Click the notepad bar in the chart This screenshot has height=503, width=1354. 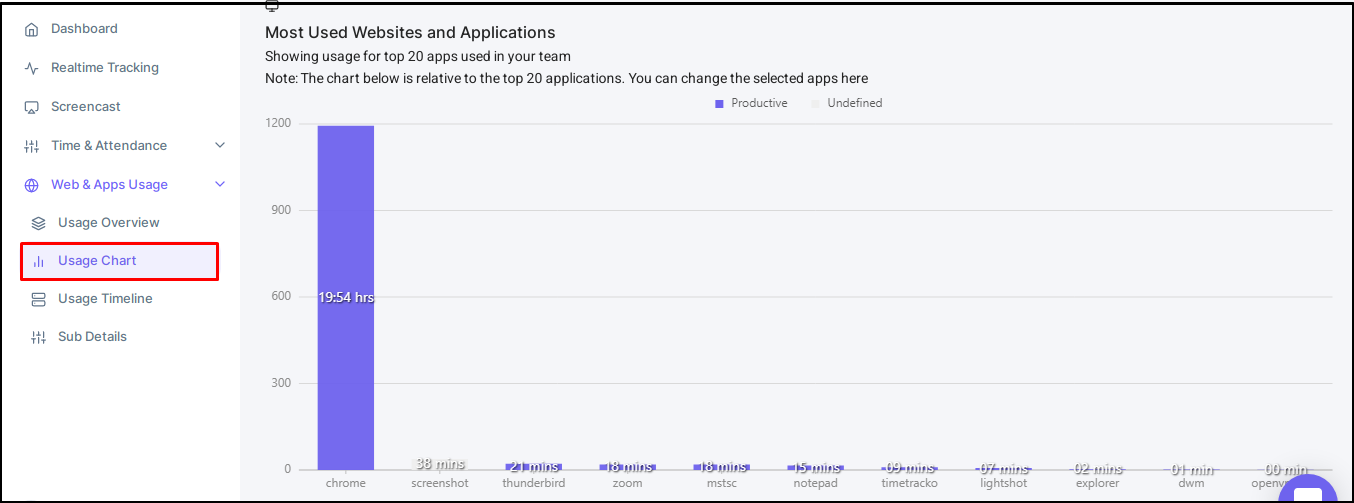point(816,467)
